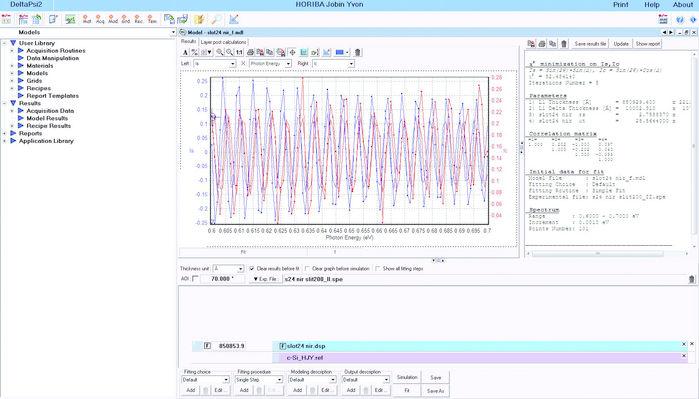Select the Materials tree item
The width and height of the screenshot is (699, 399).
tap(40, 66)
